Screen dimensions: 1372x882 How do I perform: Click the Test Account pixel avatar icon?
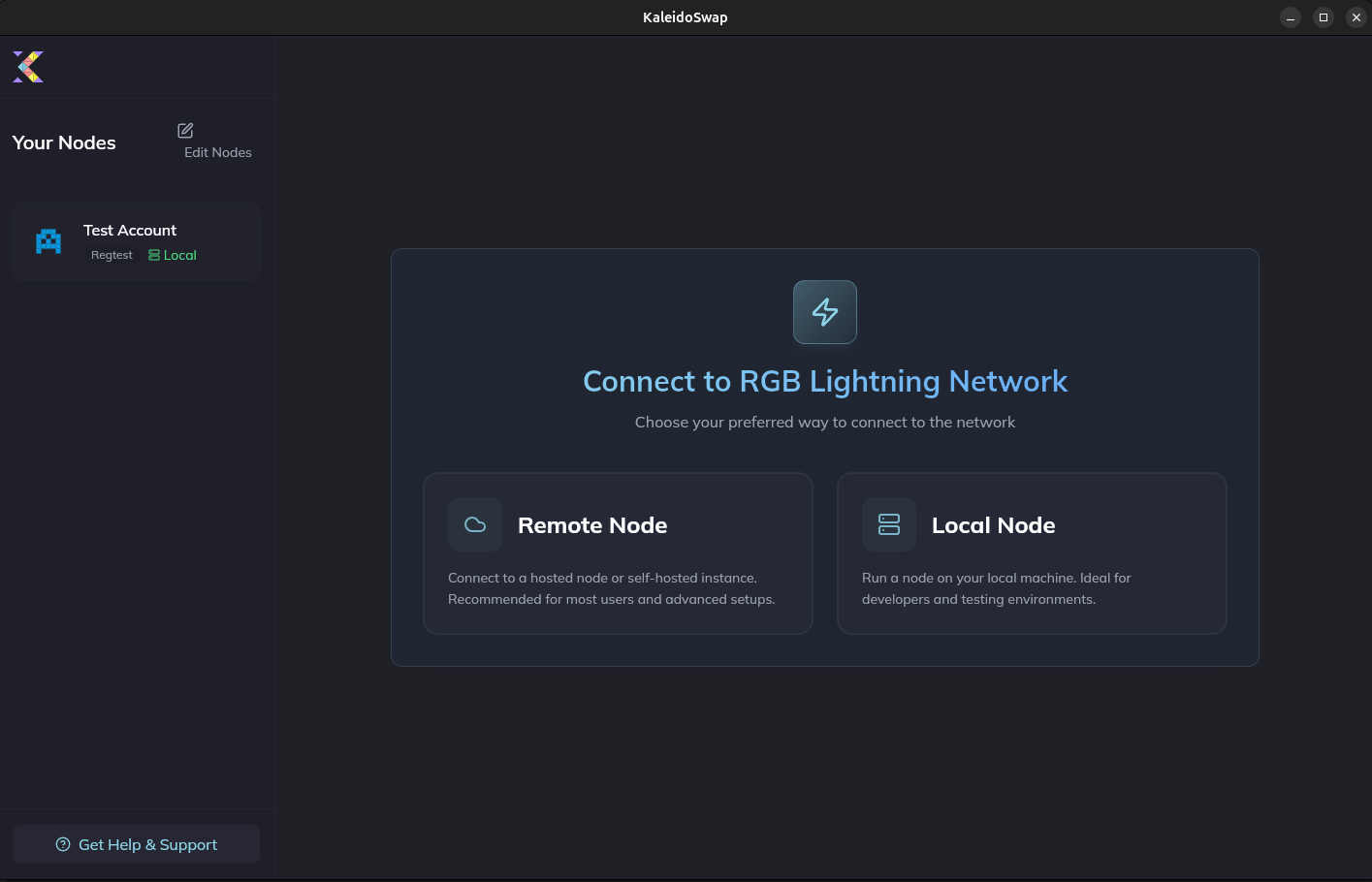click(x=48, y=240)
